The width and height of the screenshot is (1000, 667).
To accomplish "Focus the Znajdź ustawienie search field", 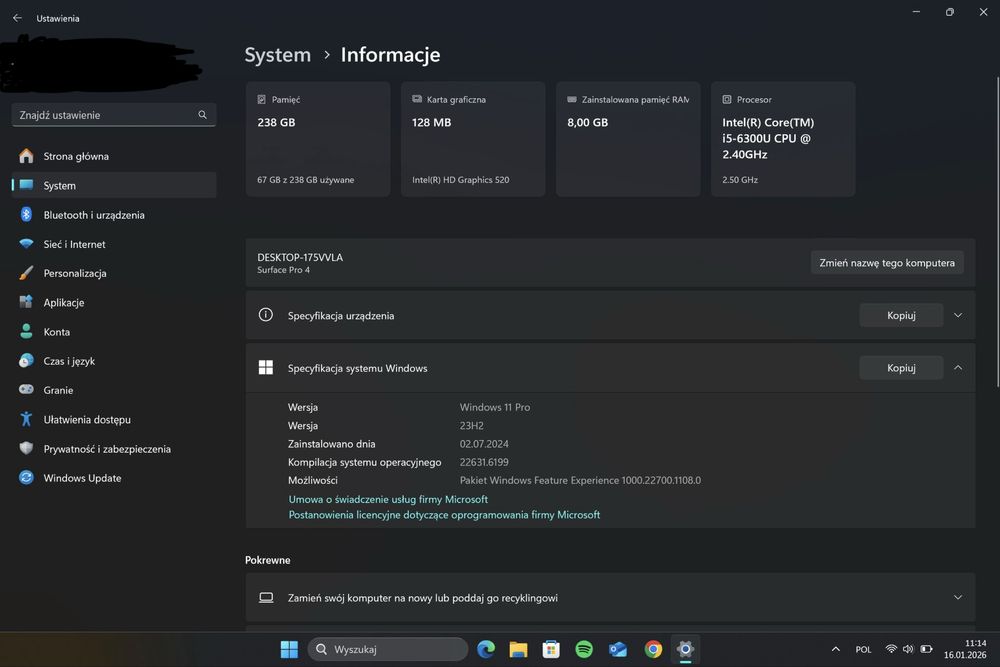I will [x=114, y=115].
